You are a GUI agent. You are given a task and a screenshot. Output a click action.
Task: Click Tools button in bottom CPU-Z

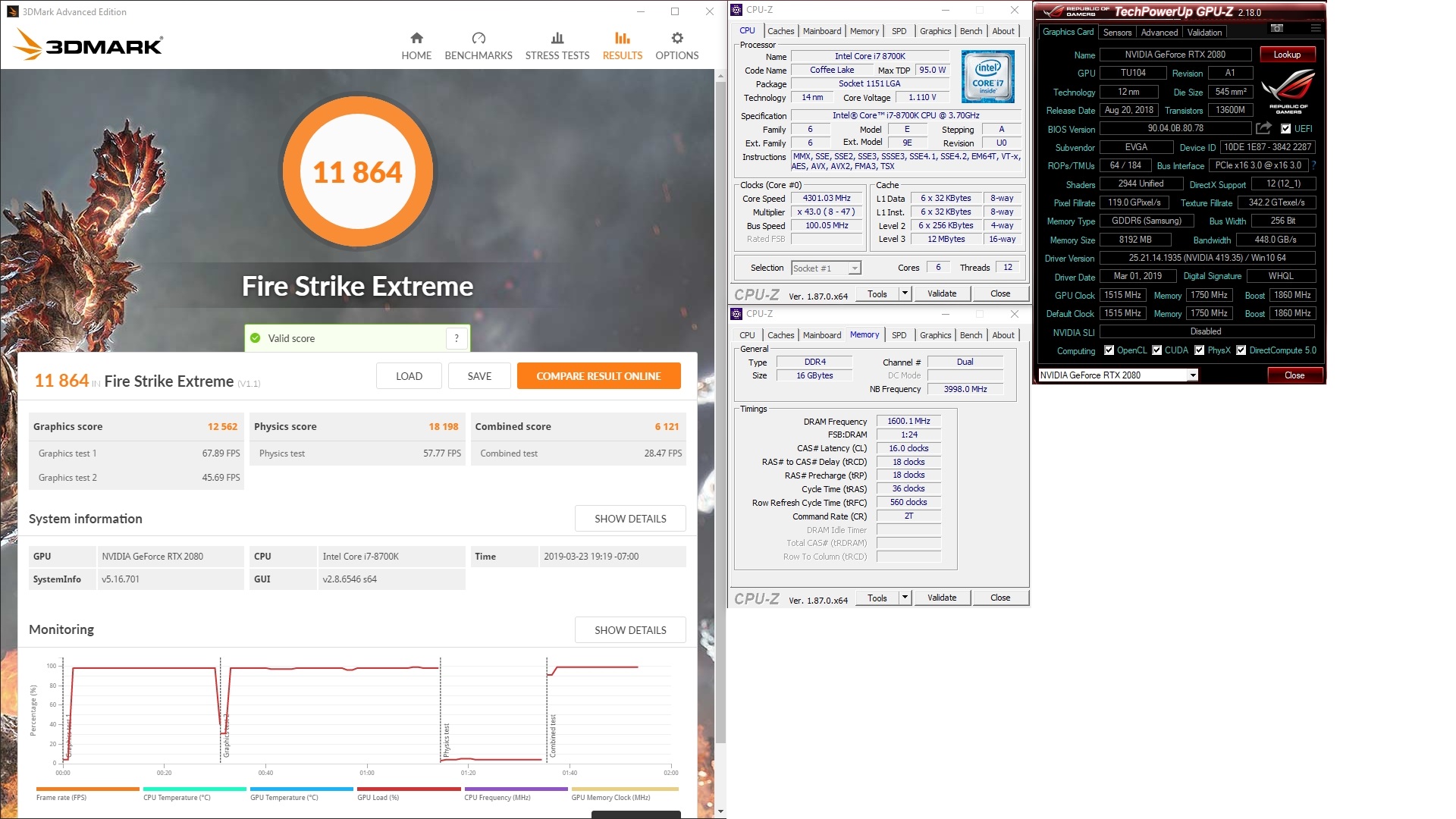pyautogui.click(x=877, y=598)
